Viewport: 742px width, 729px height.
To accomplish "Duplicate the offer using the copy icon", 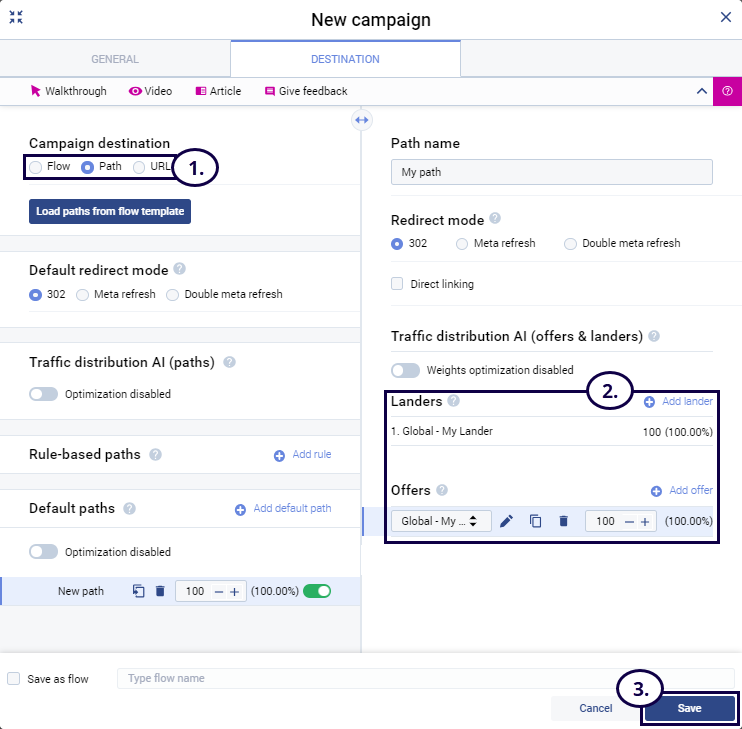I will (535, 521).
